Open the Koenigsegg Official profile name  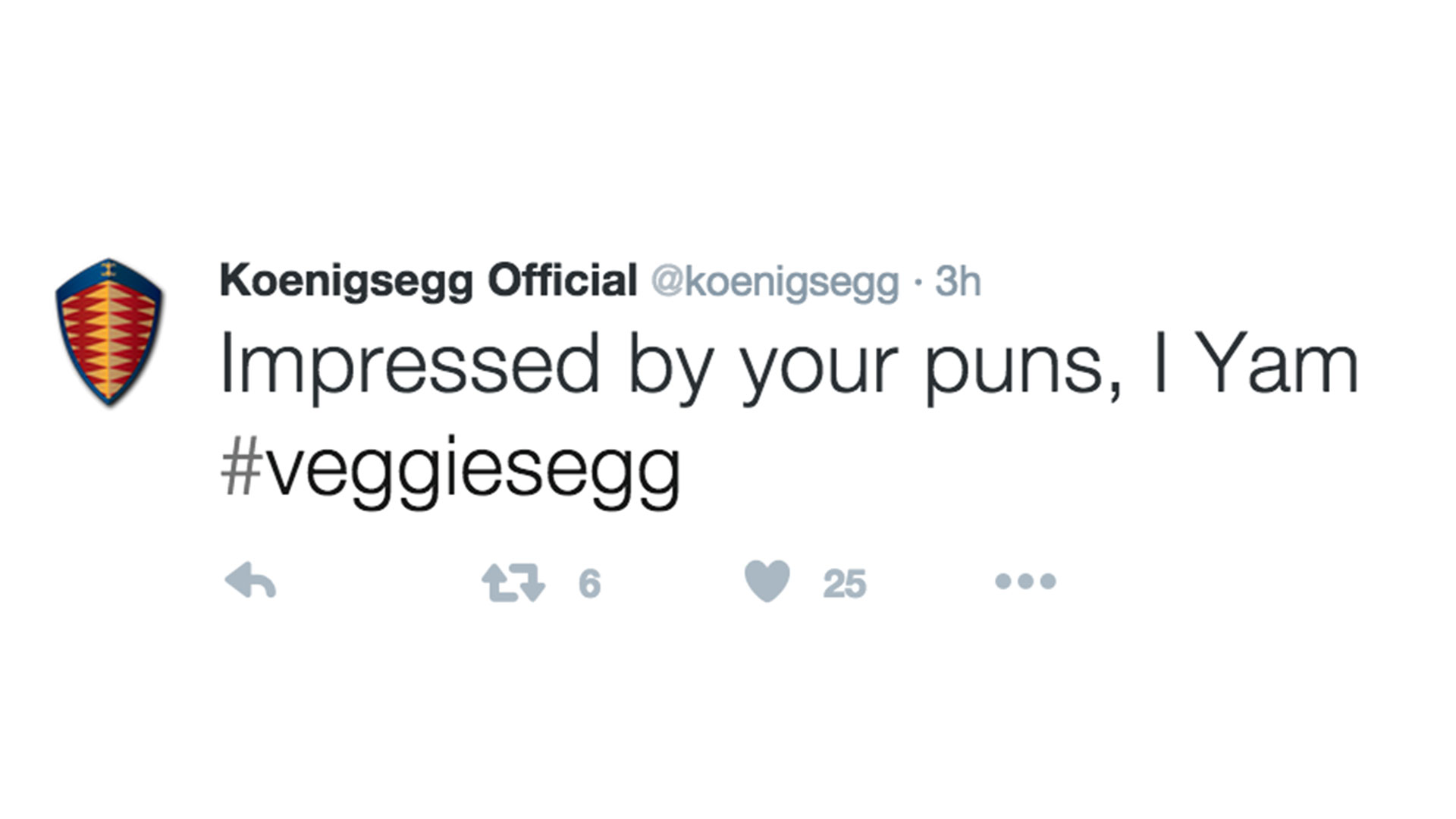(428, 281)
